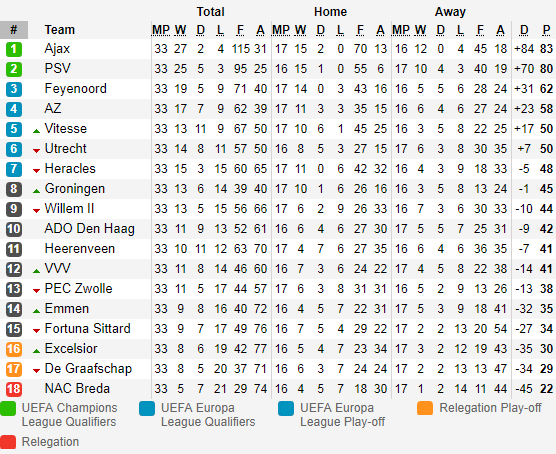Click the orange rank 16 badge for Excelsior
This screenshot has width=556, height=454.
(x=14, y=349)
